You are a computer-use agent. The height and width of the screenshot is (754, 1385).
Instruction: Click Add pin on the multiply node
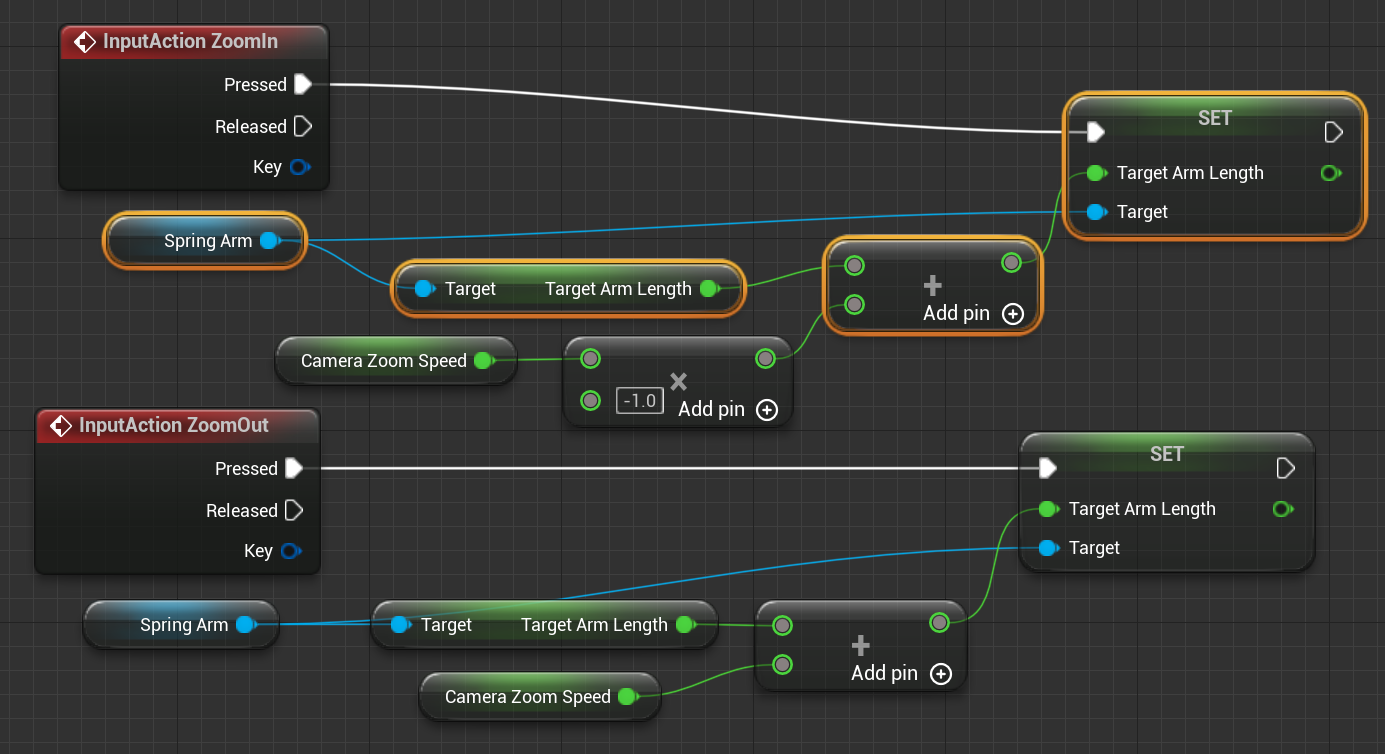click(728, 409)
